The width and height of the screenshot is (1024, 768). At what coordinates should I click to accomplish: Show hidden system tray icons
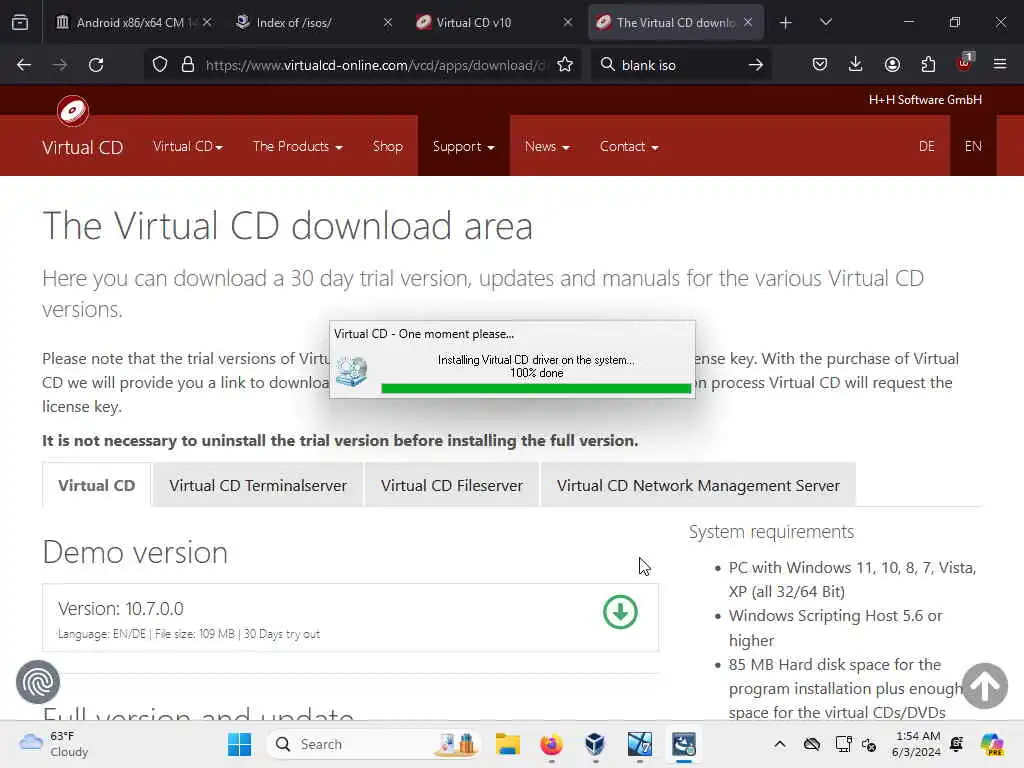780,744
